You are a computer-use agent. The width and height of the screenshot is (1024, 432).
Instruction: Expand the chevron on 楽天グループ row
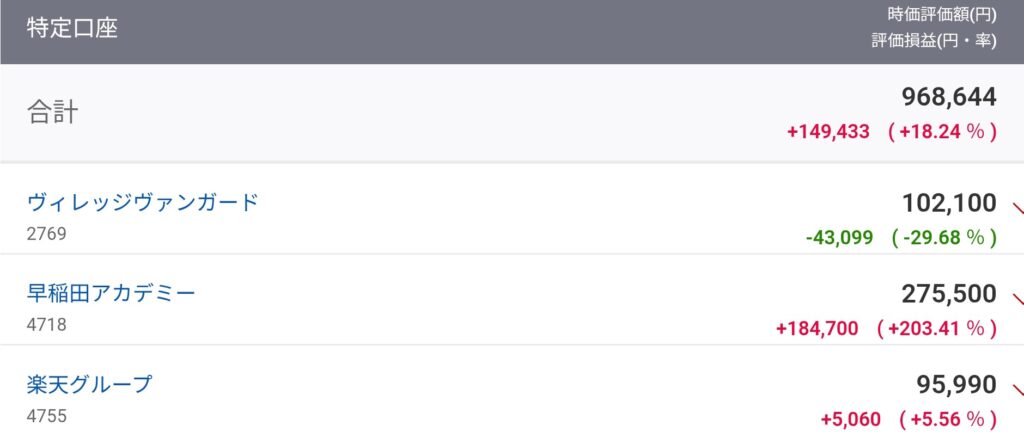pyautogui.click(x=1018, y=389)
